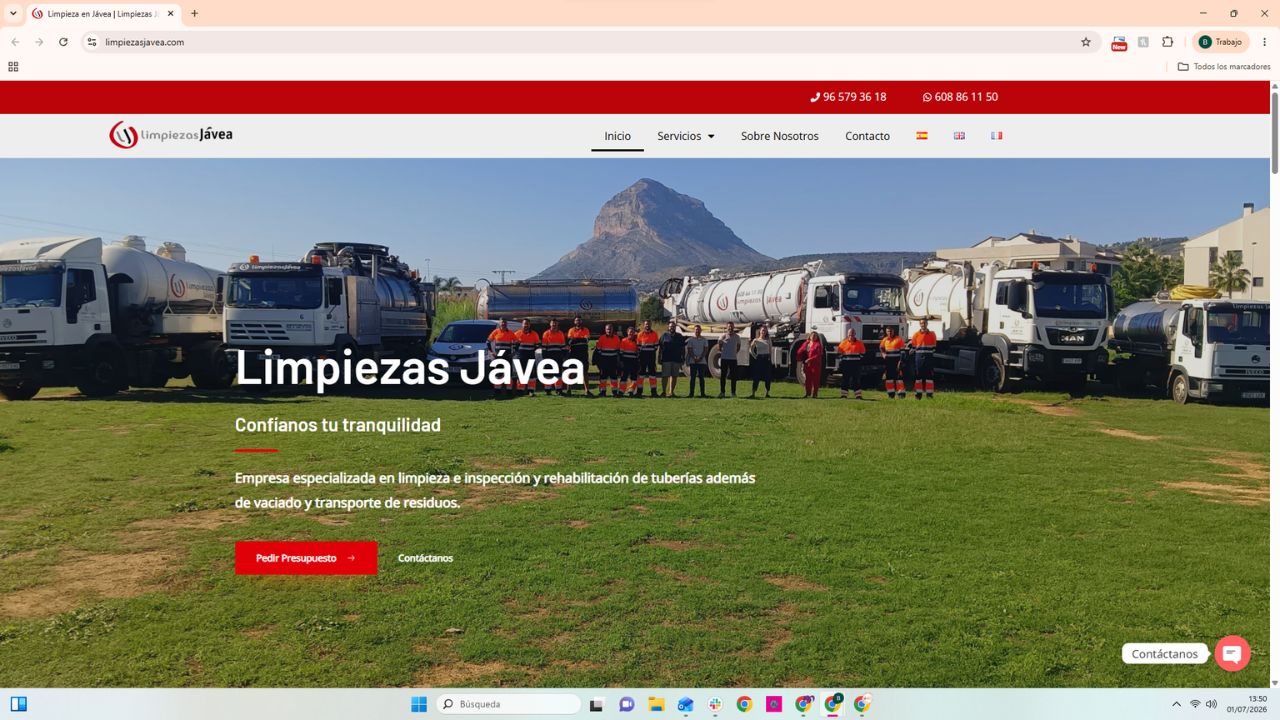
Task: Open the Sobre Nosotros page
Action: tap(780, 136)
